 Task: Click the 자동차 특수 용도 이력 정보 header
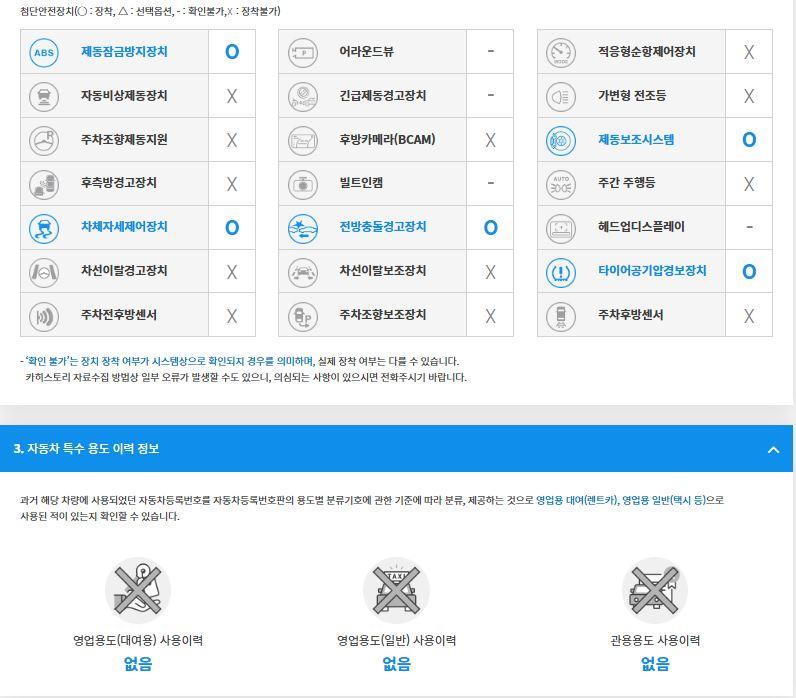86,449
